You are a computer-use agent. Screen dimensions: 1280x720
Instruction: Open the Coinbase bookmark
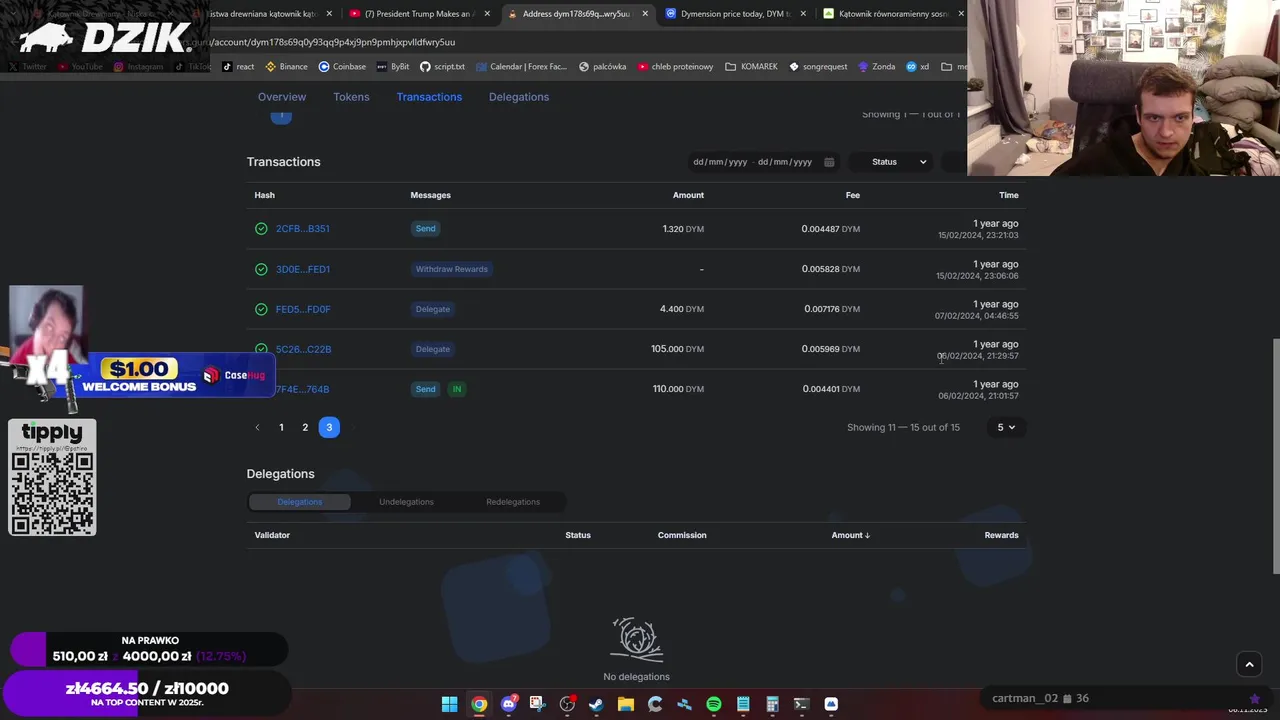[x=342, y=67]
